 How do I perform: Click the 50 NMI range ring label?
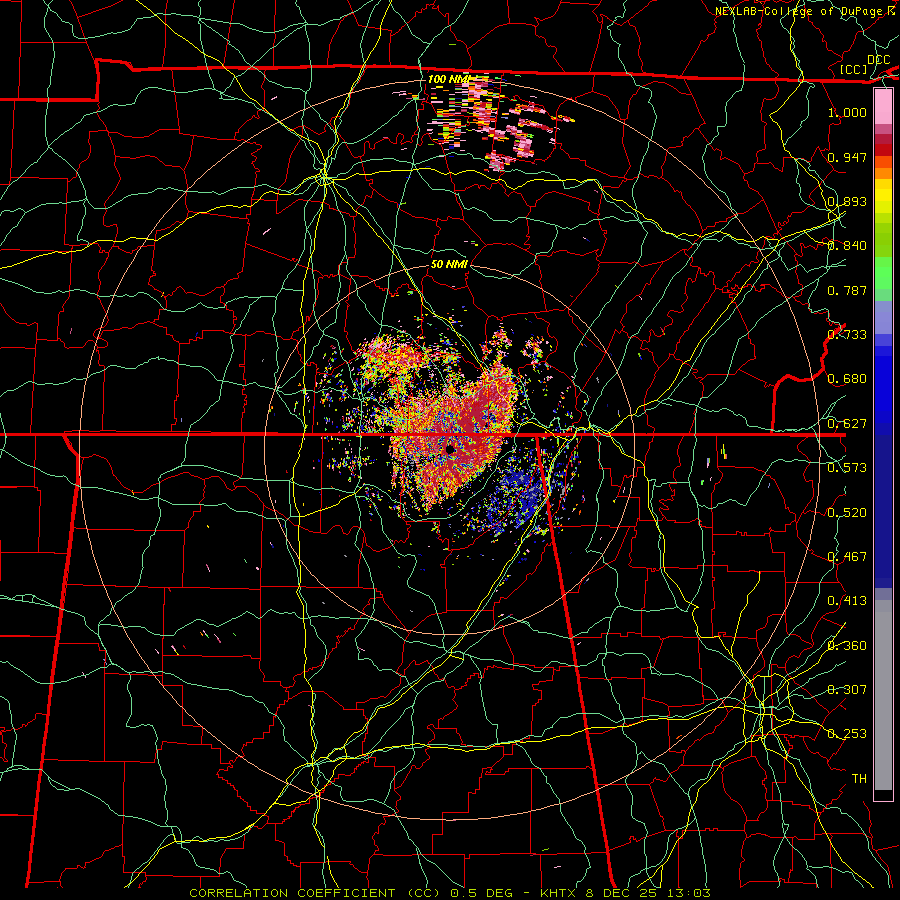(x=449, y=264)
